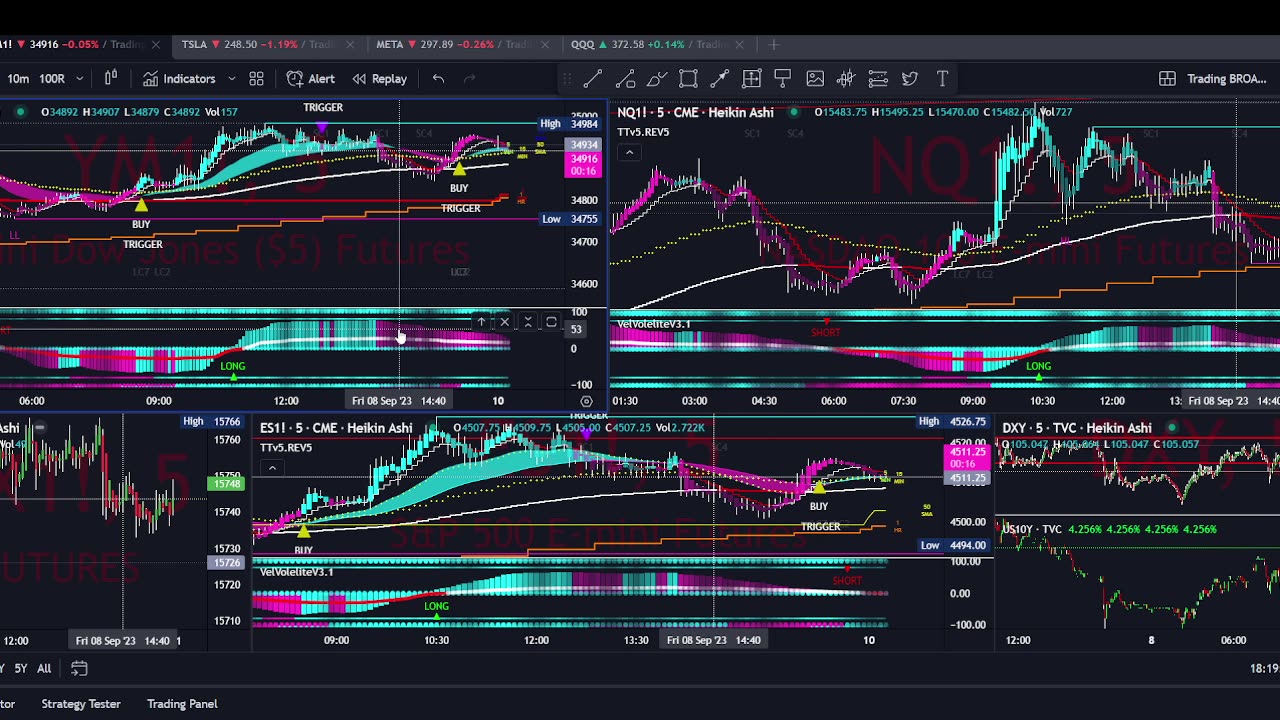Open the Indicators dialog
The image size is (1280, 720).
pos(179,79)
